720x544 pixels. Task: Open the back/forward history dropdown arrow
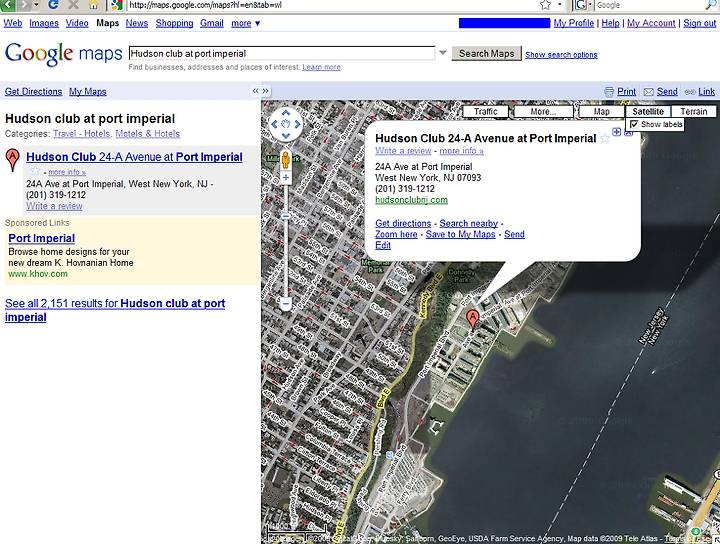36,5
